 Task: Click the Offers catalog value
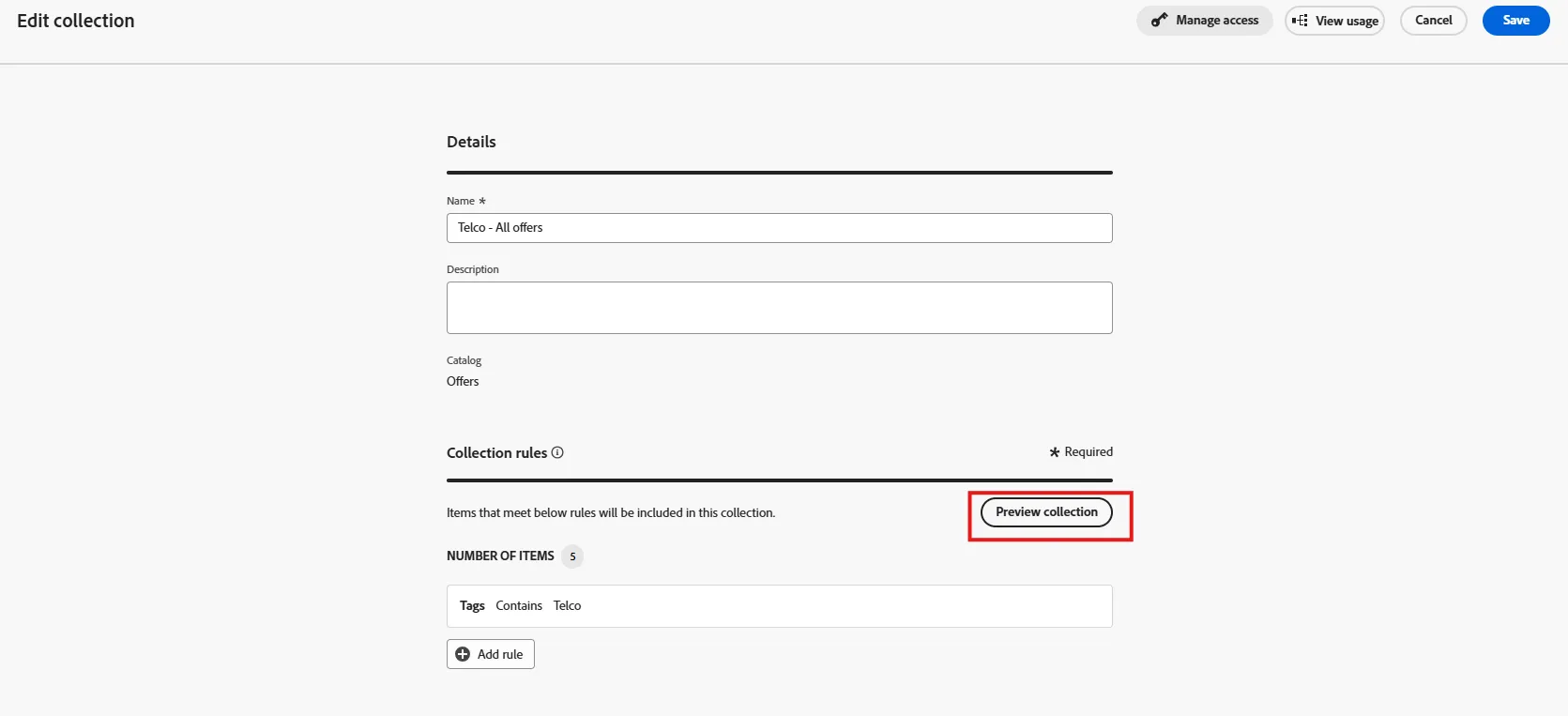pyautogui.click(x=463, y=381)
